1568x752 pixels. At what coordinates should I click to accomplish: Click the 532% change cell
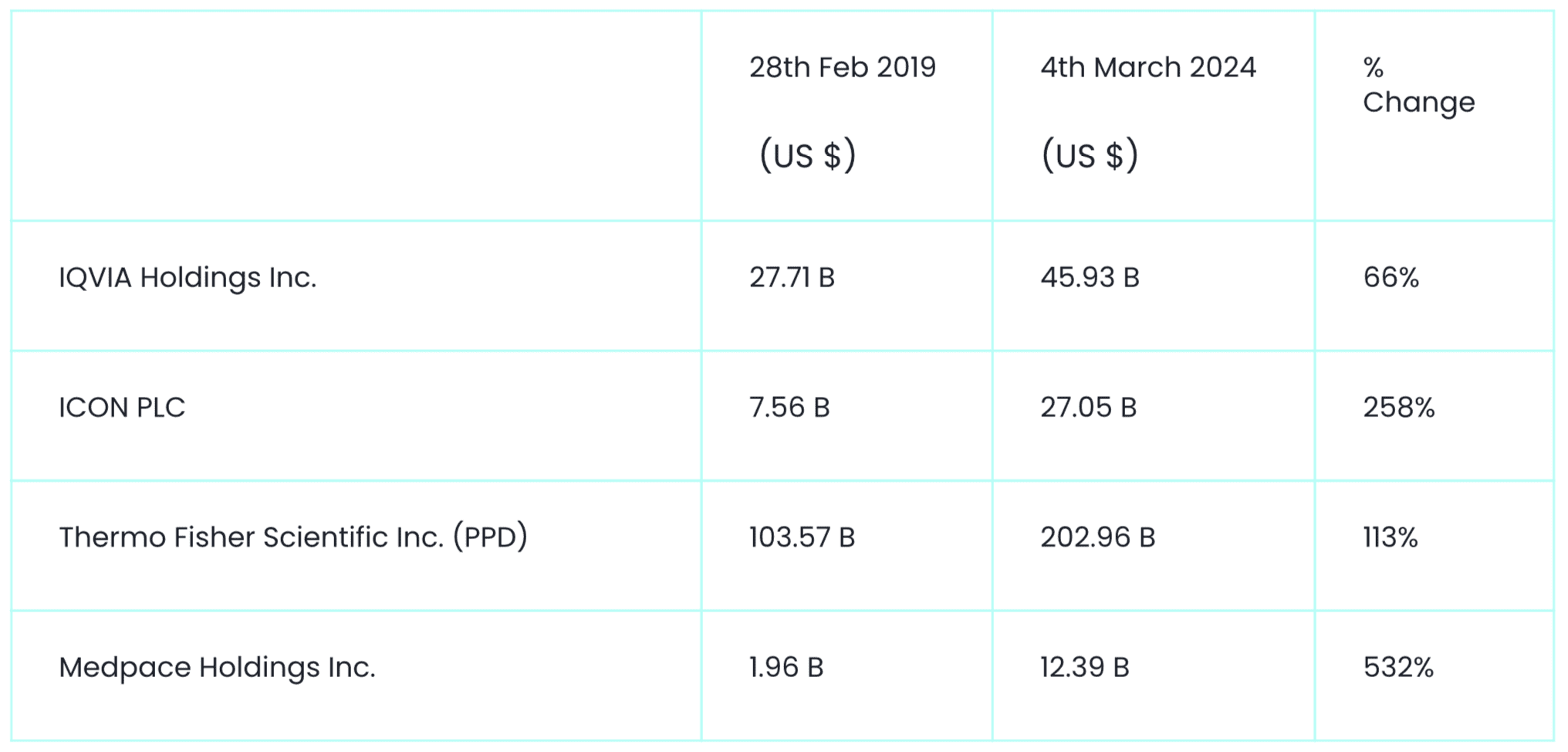1397,667
